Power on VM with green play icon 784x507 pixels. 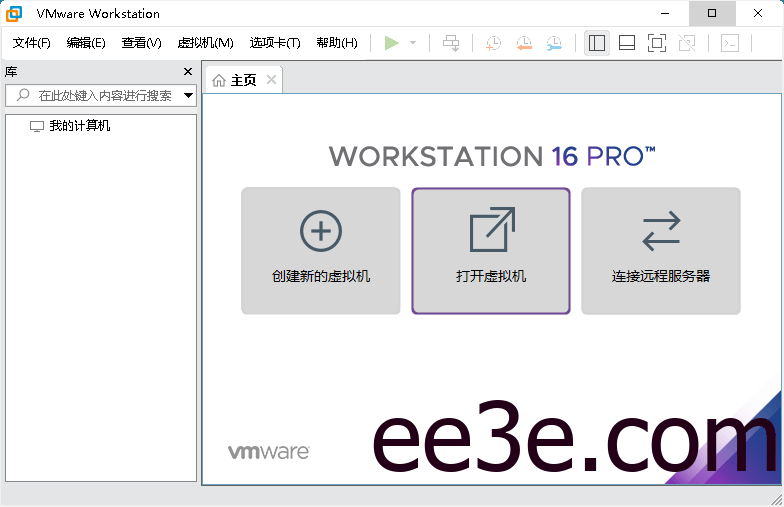(x=392, y=43)
